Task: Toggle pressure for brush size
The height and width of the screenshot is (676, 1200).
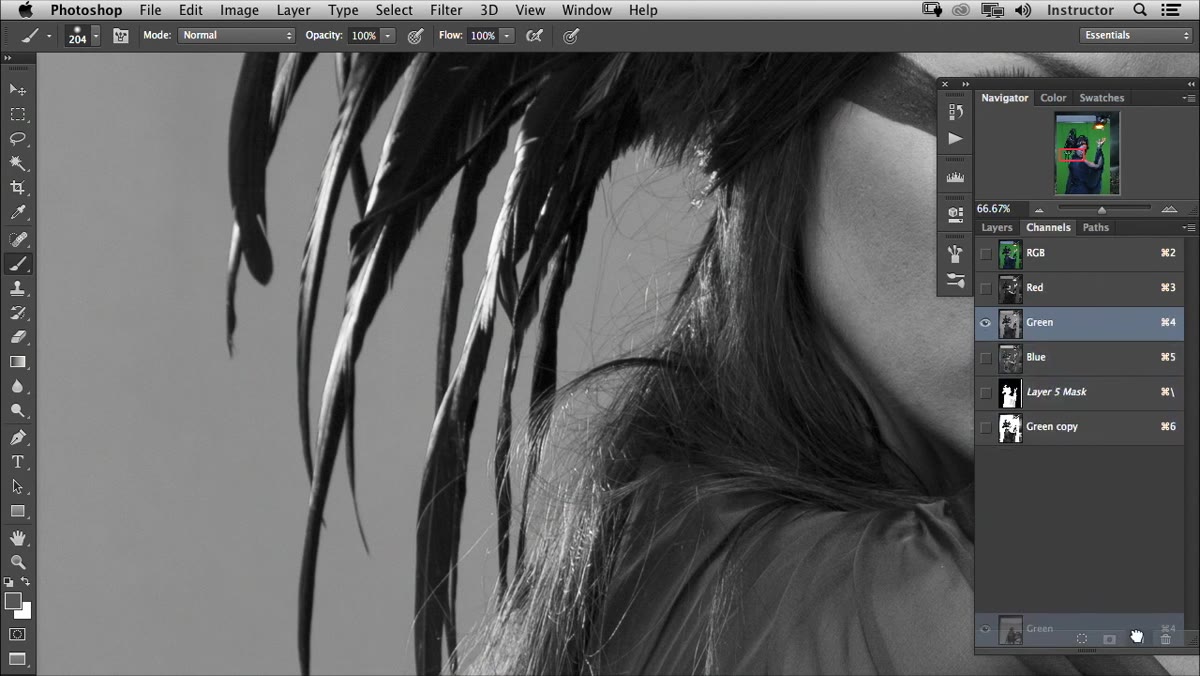Action: [x=570, y=36]
